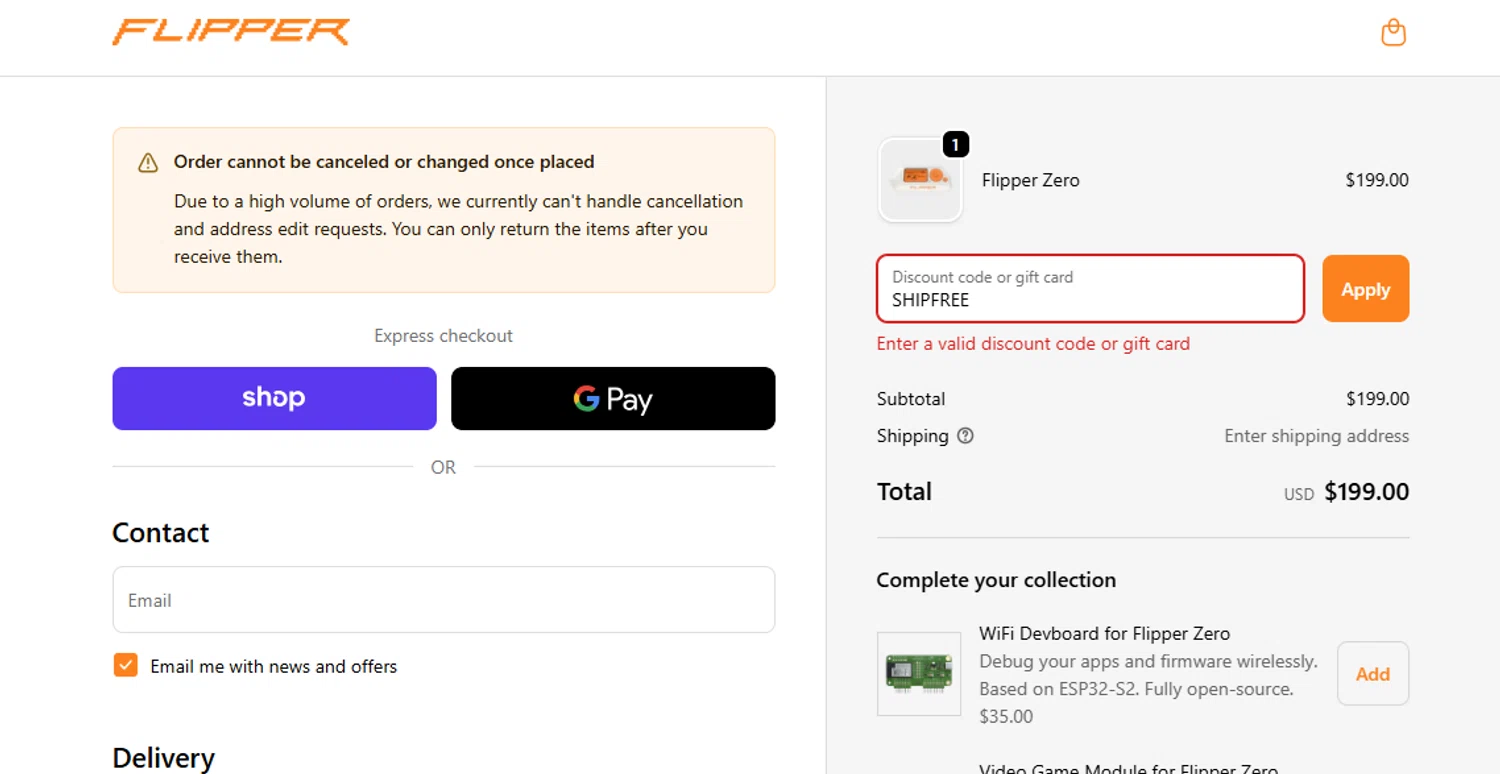Click into the discount code field
The height and width of the screenshot is (774, 1500).
1090,289
